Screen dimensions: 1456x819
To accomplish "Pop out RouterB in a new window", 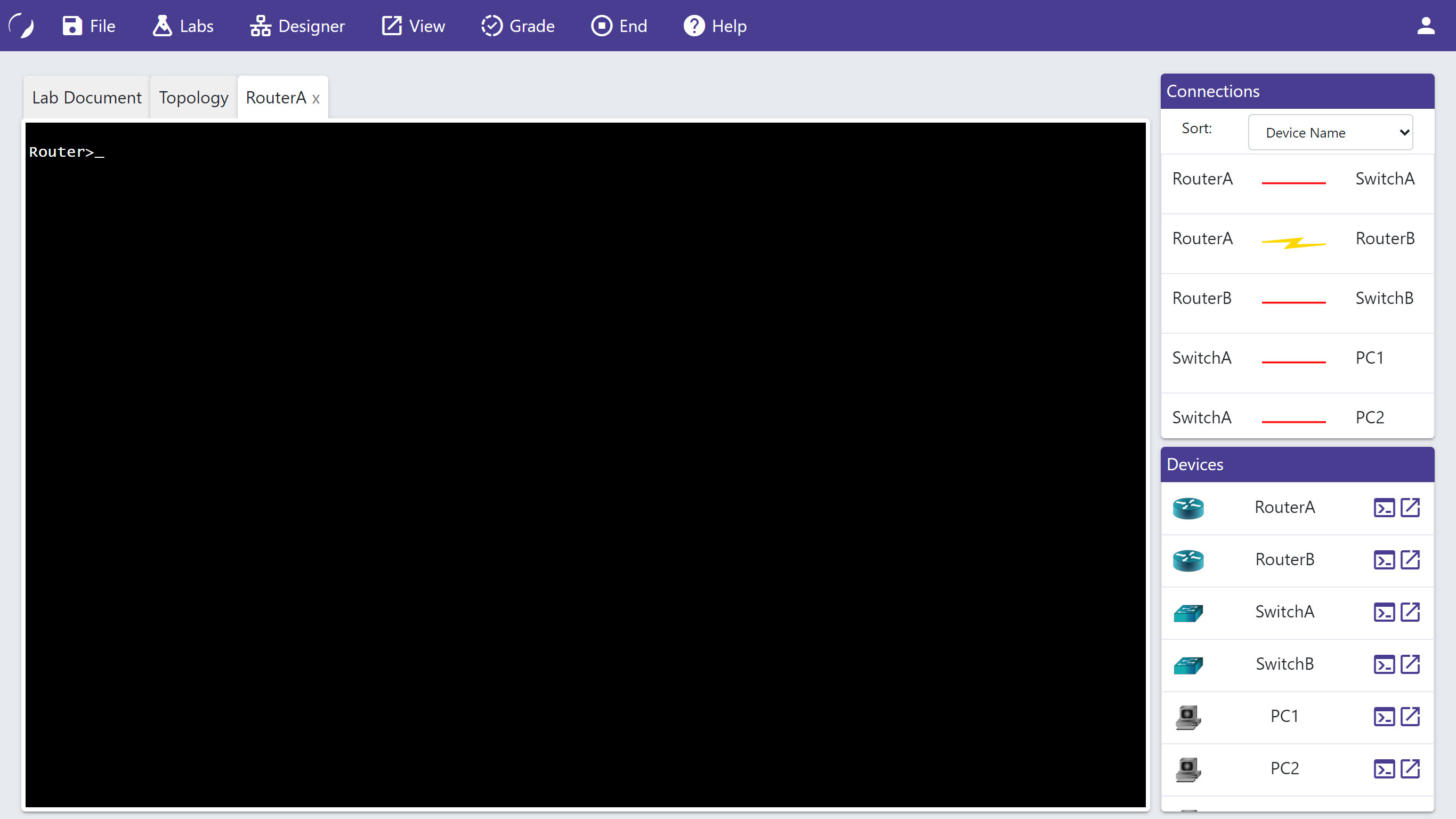I will (1410, 559).
